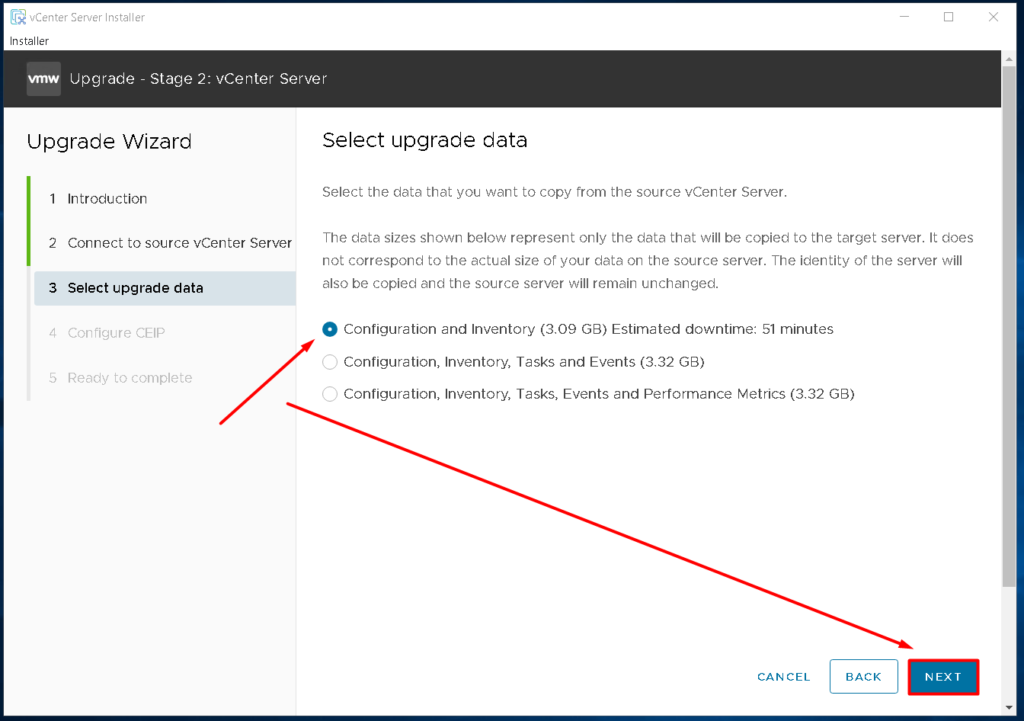The height and width of the screenshot is (721, 1024).
Task: Click the Select upgrade data page heading
Action: 424,140
